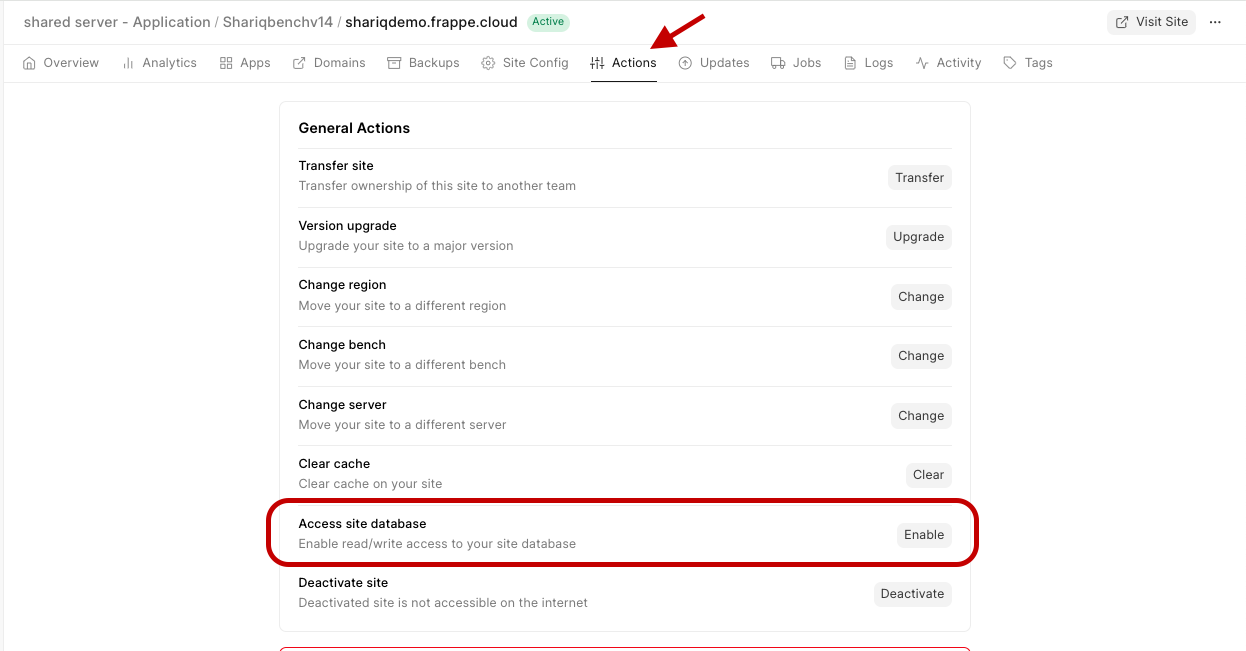
Task: Open the three-dot more options menu
Action: pyautogui.click(x=1216, y=22)
